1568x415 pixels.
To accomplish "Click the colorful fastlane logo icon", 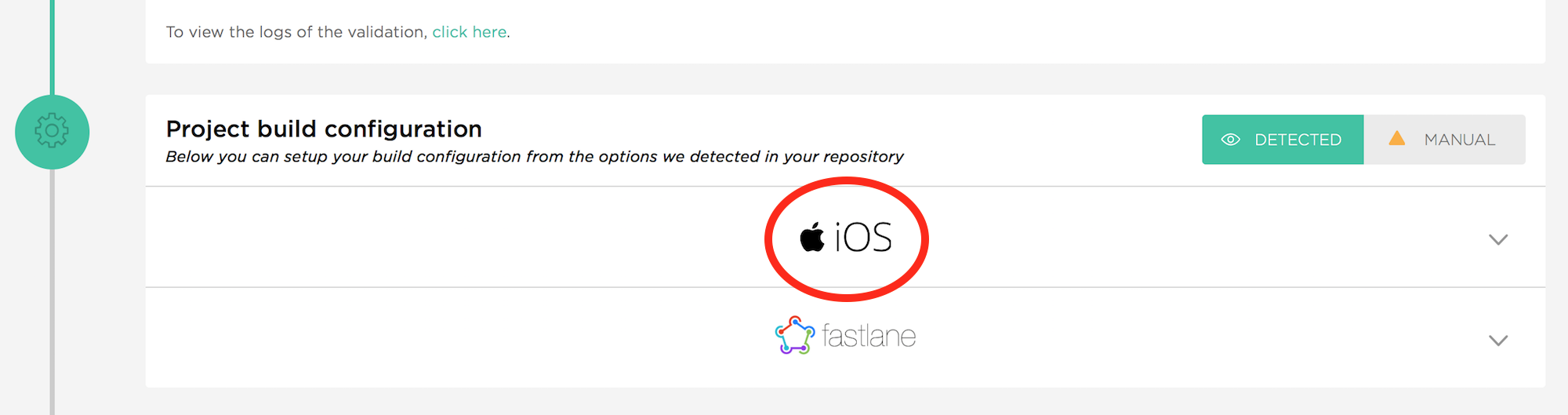I will pyautogui.click(x=794, y=336).
